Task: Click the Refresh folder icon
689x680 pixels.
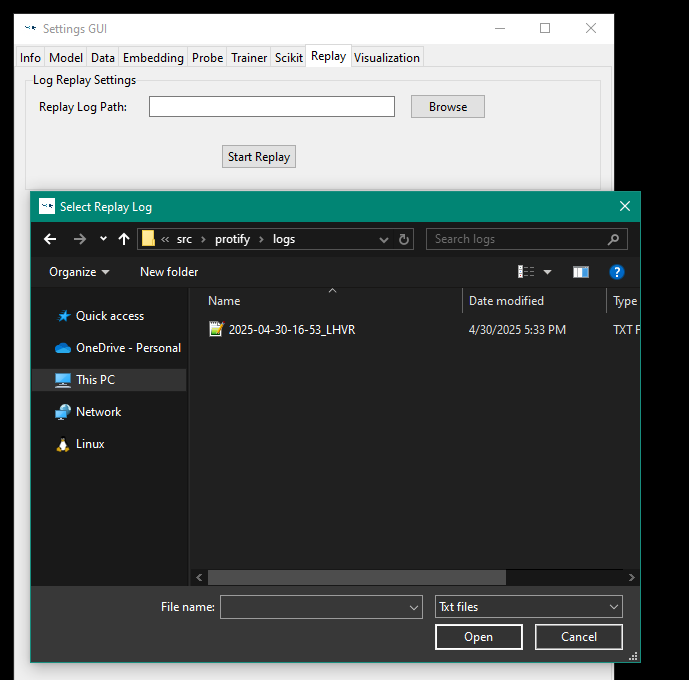Action: pos(404,239)
